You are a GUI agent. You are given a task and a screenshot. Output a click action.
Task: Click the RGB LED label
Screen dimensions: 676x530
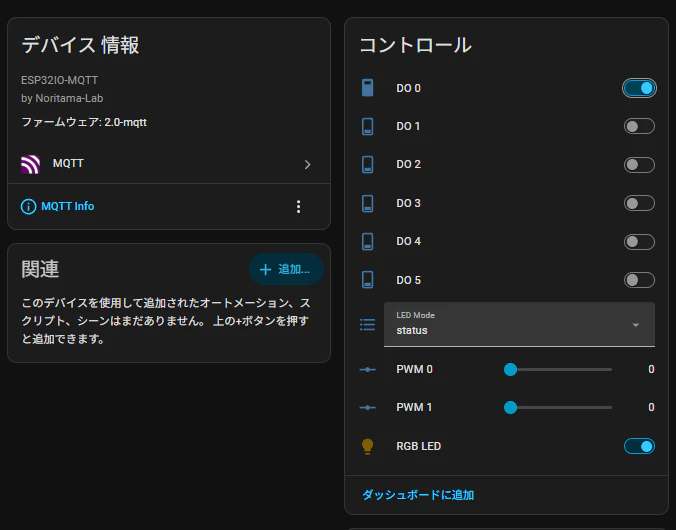coord(418,446)
